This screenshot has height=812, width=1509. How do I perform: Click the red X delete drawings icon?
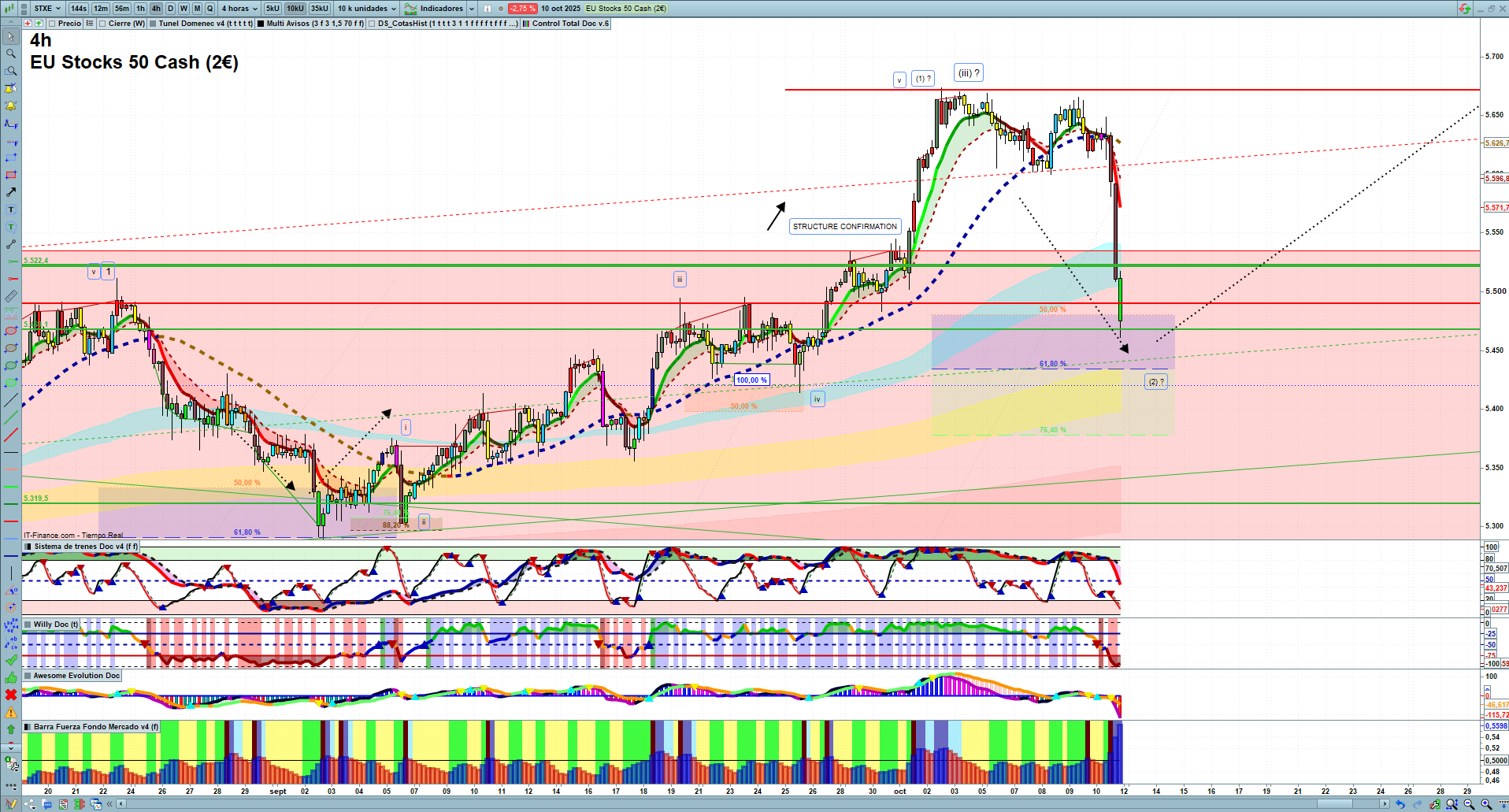[11, 695]
